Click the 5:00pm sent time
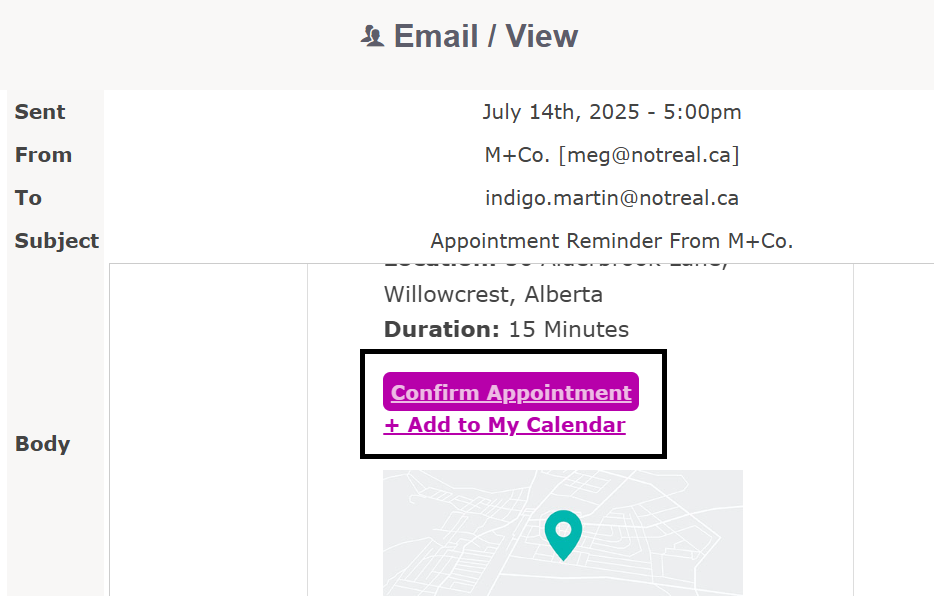934x596 pixels. coord(702,112)
